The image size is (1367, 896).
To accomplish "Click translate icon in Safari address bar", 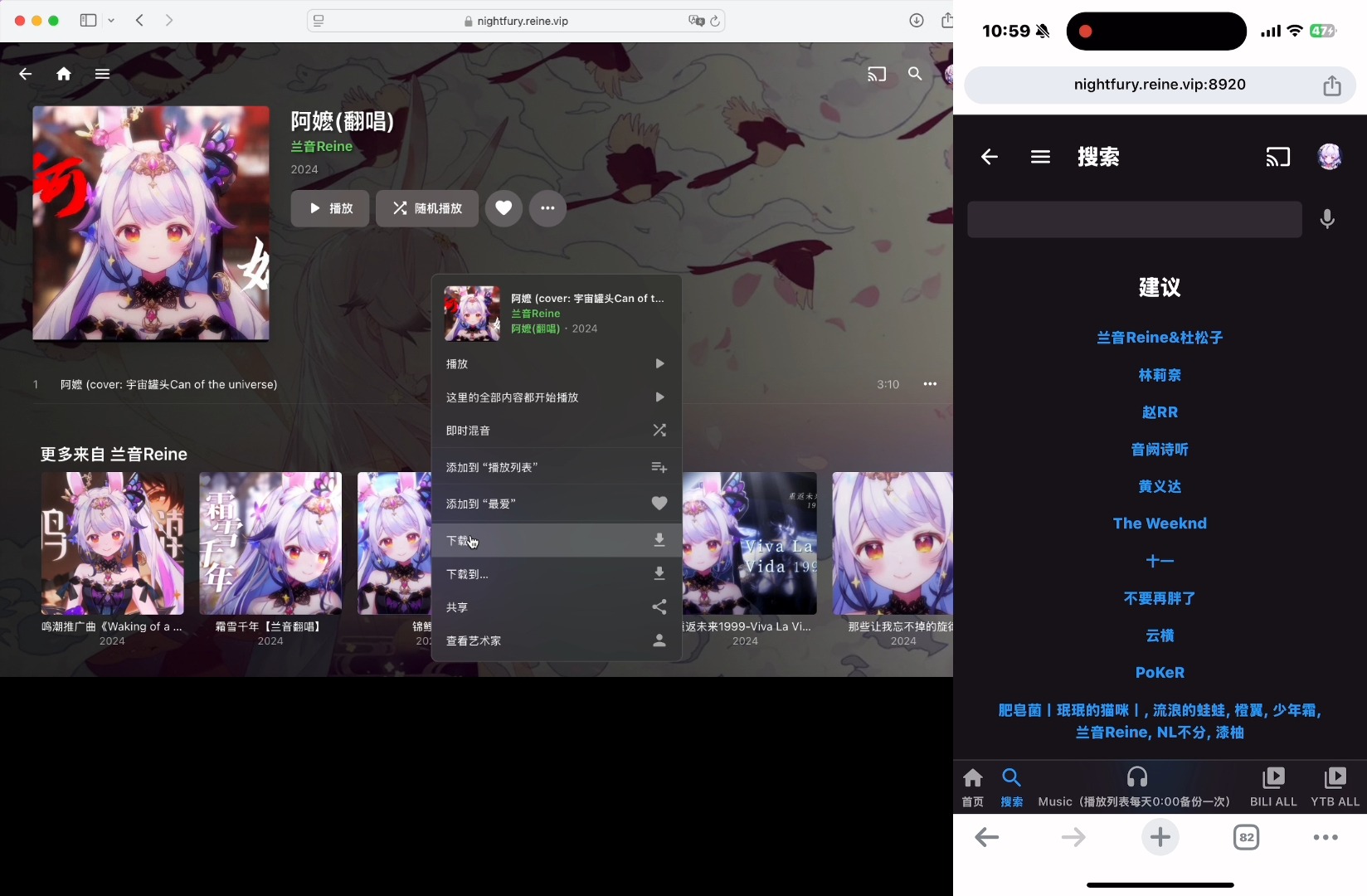I will 696,21.
